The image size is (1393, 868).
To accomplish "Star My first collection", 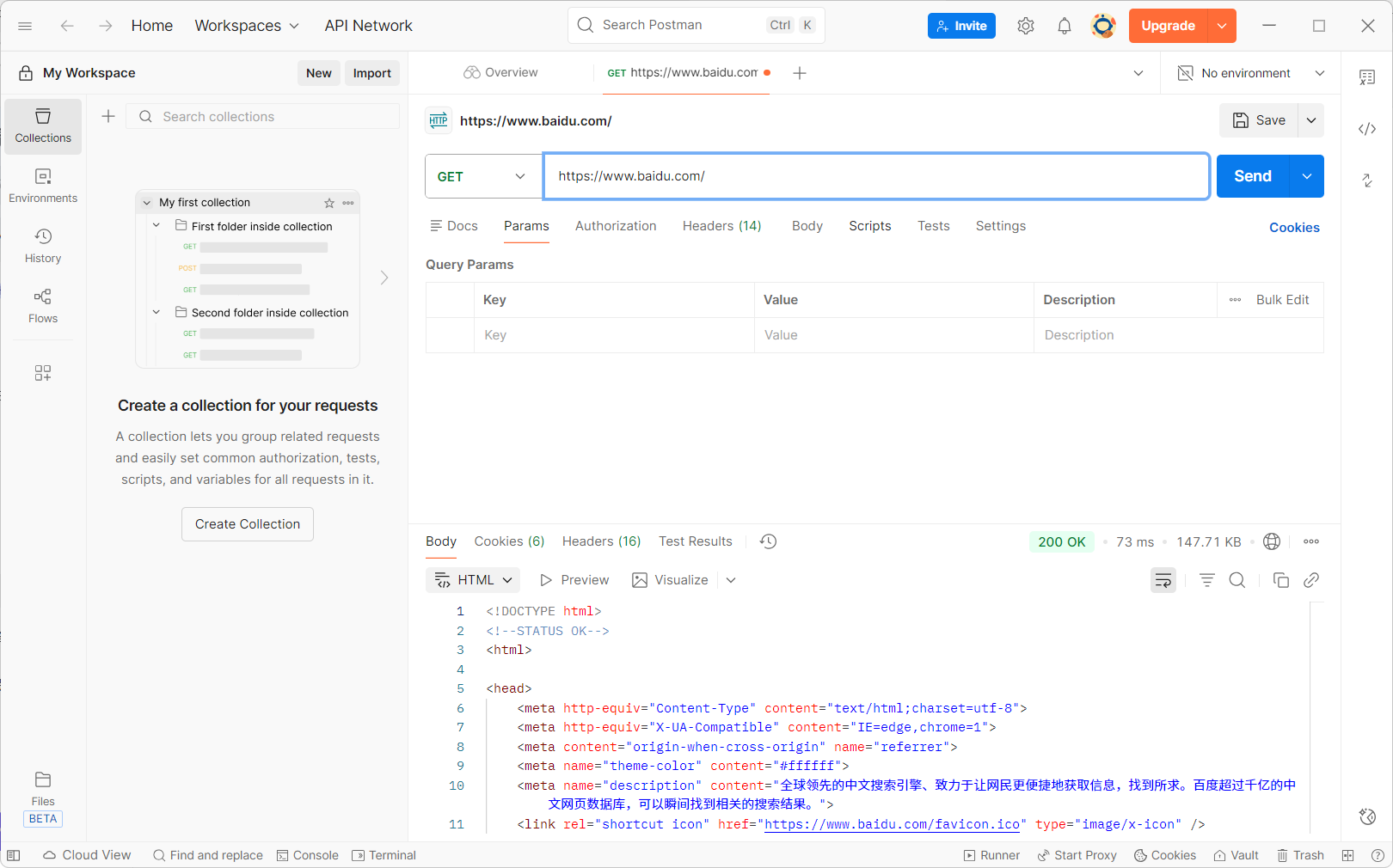I will [329, 203].
